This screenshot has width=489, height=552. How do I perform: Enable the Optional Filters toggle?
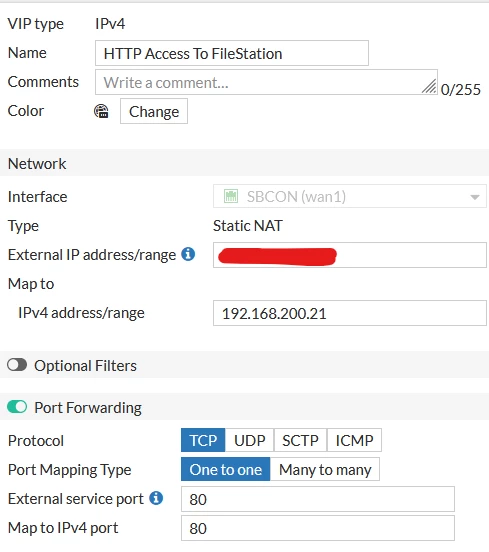17,365
